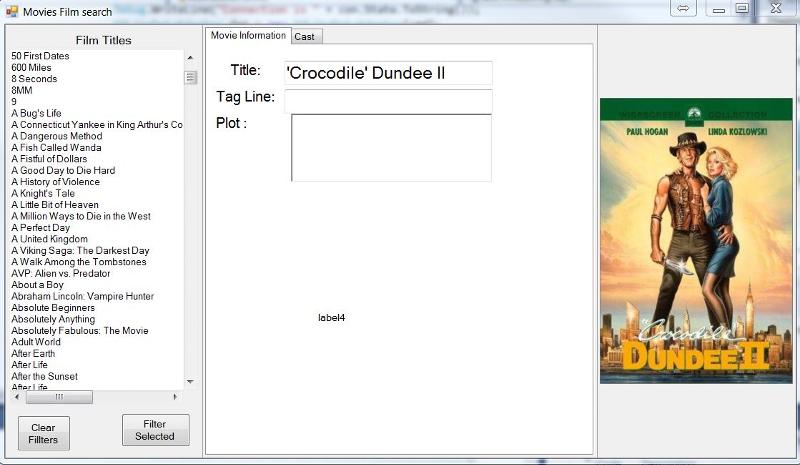Screen dimensions: 800x465
Task: Select the Movie Information tab
Action: (248, 36)
